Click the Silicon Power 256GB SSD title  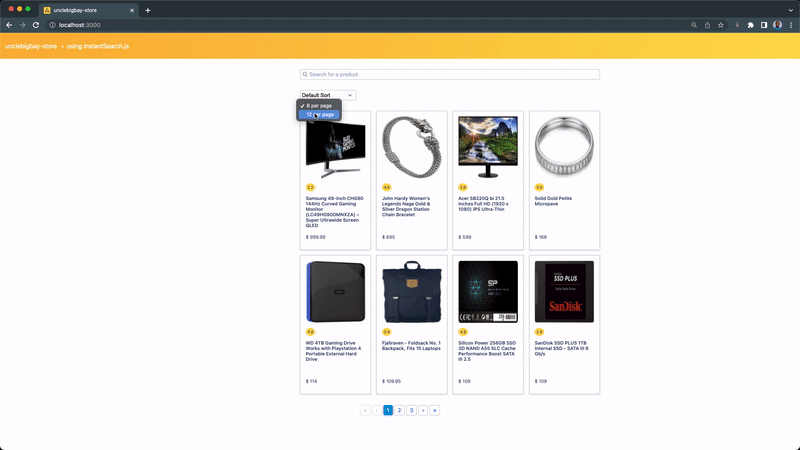point(487,351)
